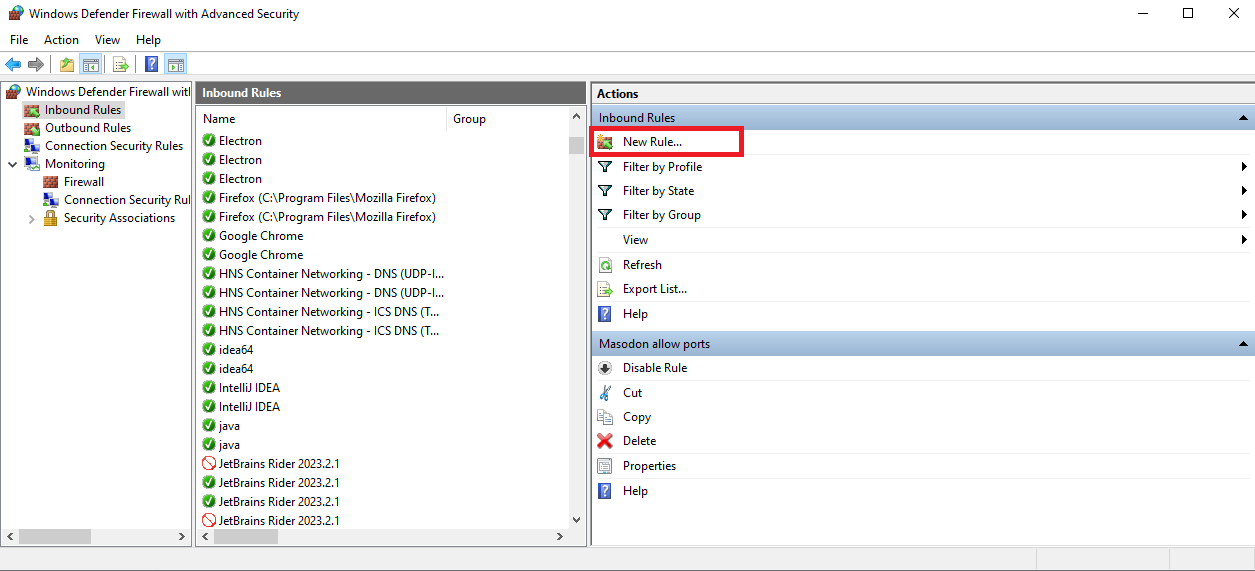Click the tree pane horizontal scrollbar left arrow
This screenshot has height=571, width=1255.
pyautogui.click(x=10, y=537)
